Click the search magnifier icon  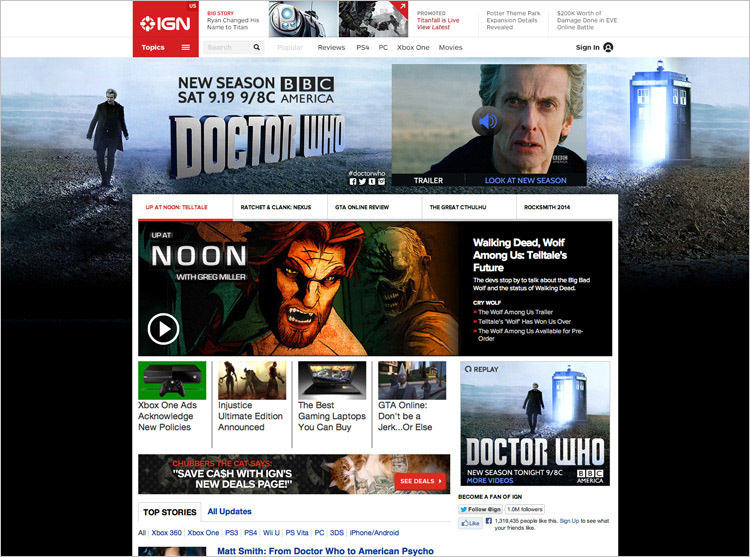(257, 47)
